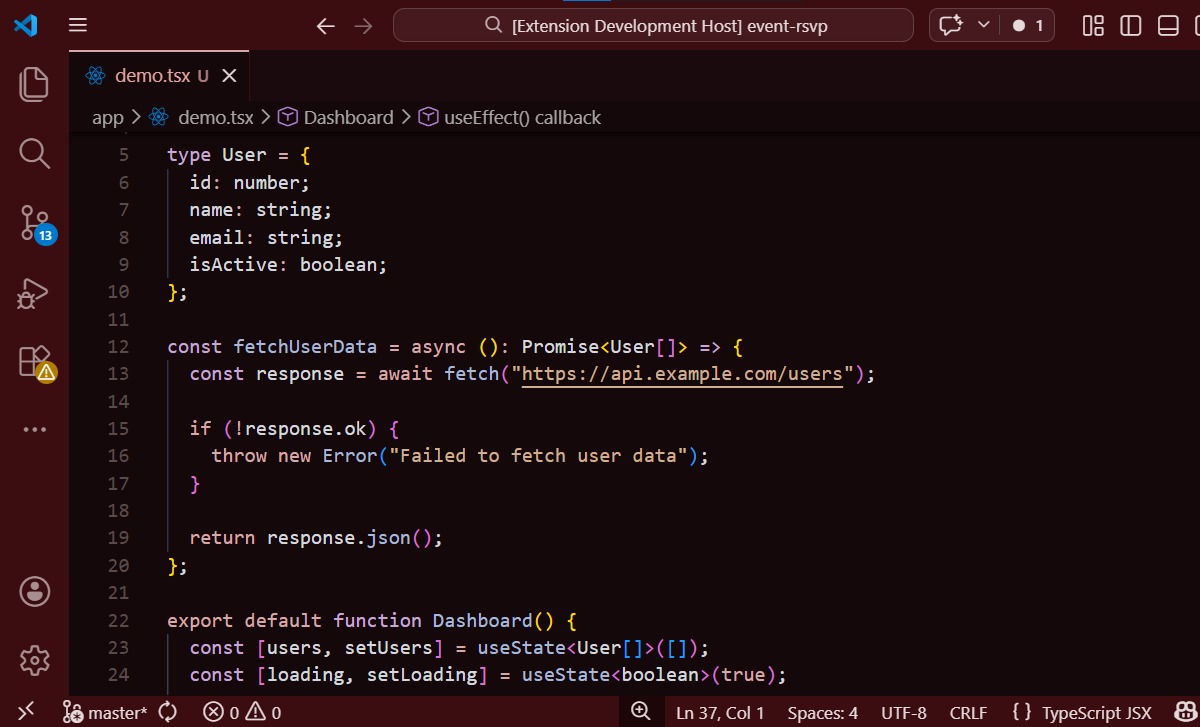Show additional views via ellipsis icon
The image size is (1200, 727).
(34, 429)
